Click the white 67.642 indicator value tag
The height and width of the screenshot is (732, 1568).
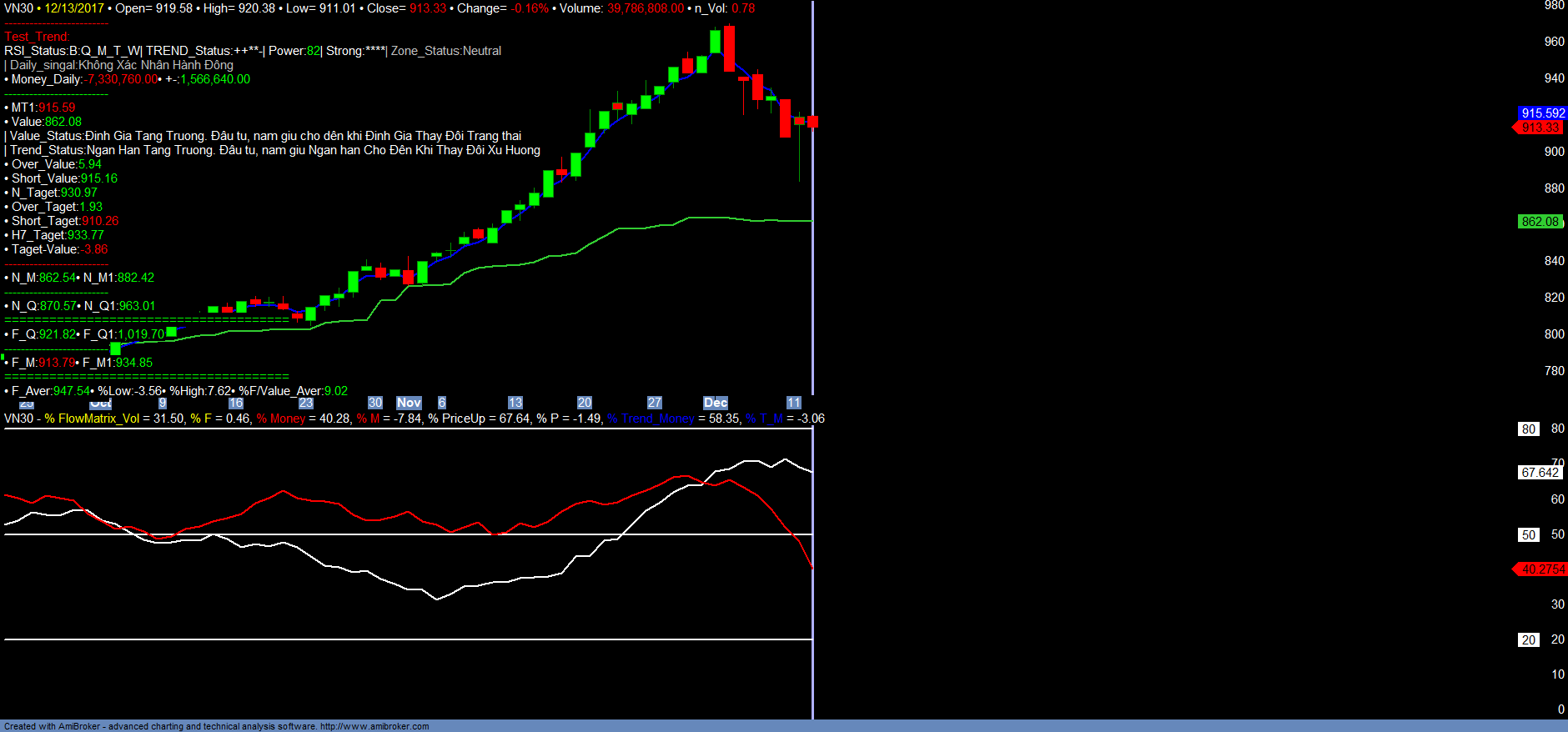tap(1540, 473)
